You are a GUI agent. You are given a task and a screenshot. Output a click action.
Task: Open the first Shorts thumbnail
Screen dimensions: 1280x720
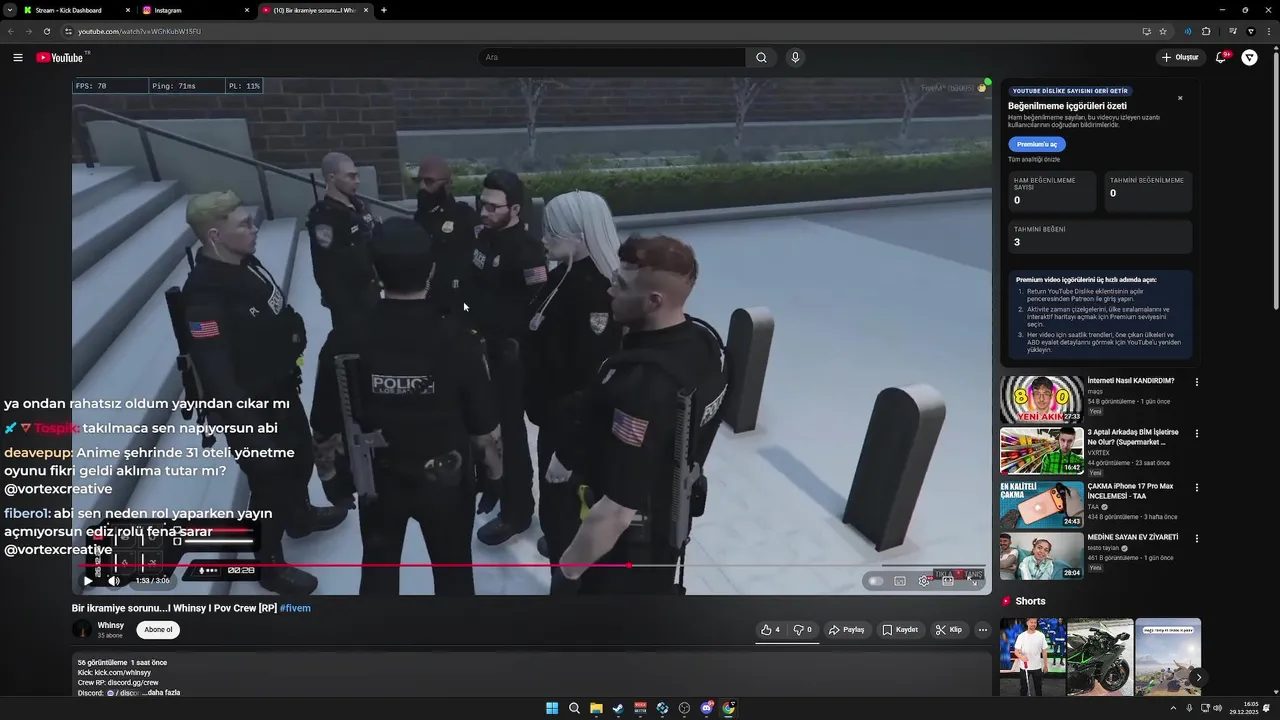pos(1032,657)
